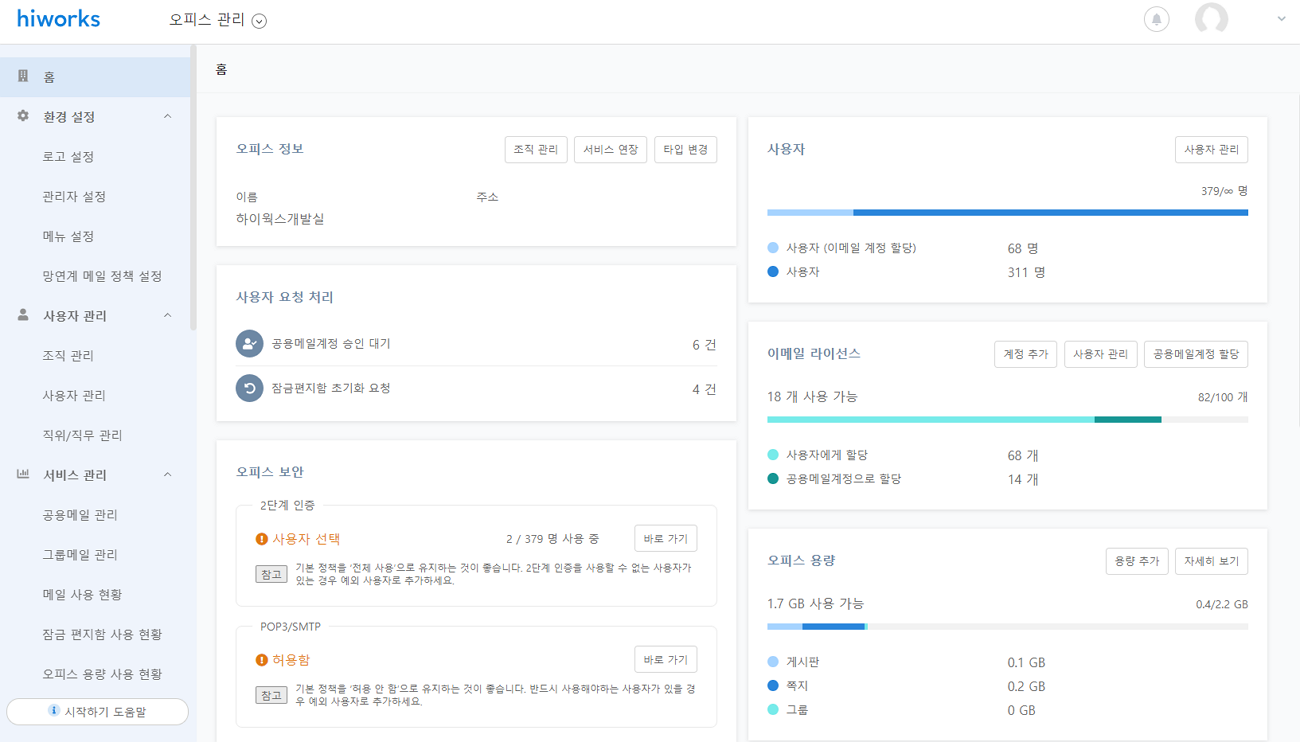Open the notification bell

coord(1156,19)
